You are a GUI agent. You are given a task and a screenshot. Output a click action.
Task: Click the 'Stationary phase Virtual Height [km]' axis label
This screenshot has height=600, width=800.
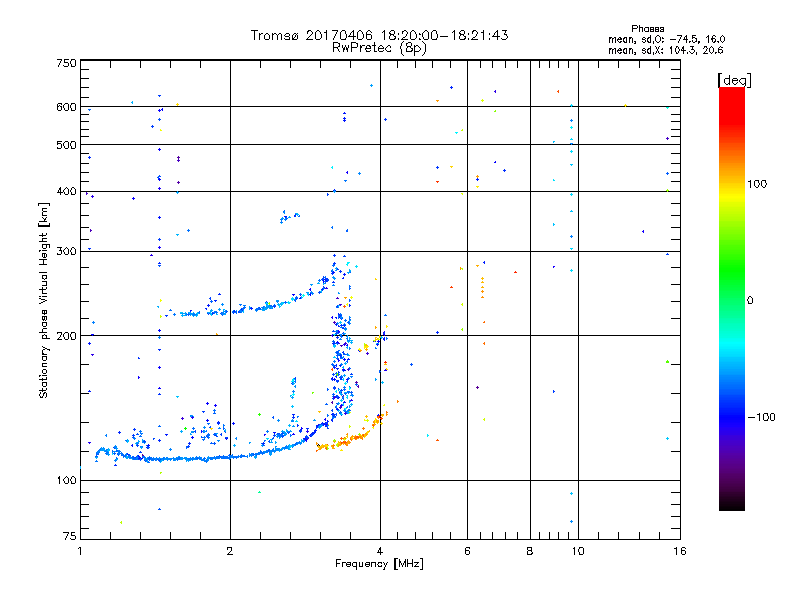click(44, 301)
